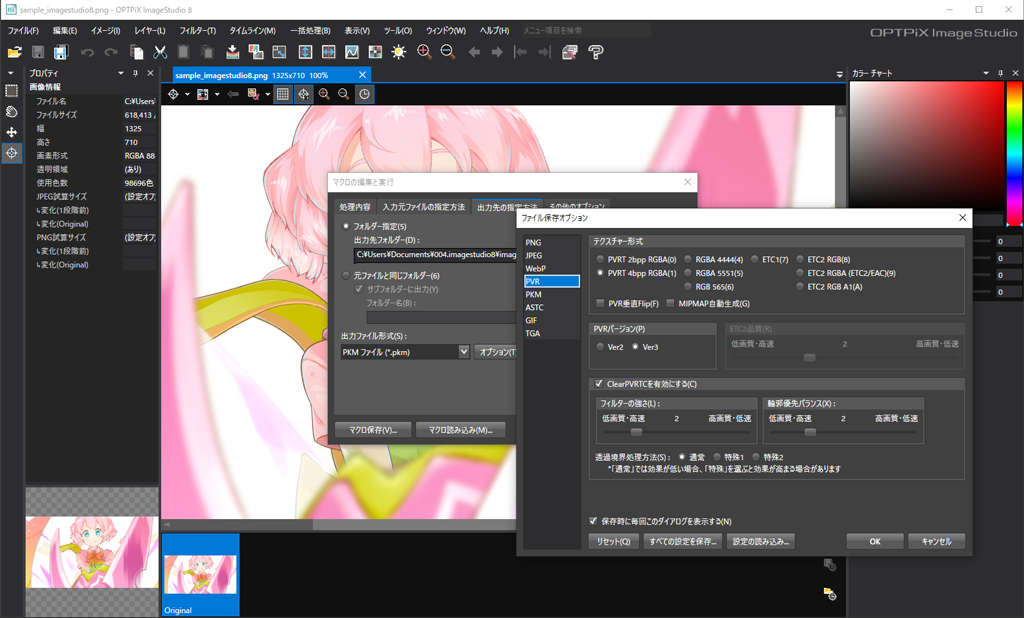Click OK in ファイル保存オプション dialog
The image size is (1024, 618).
pos(875,542)
